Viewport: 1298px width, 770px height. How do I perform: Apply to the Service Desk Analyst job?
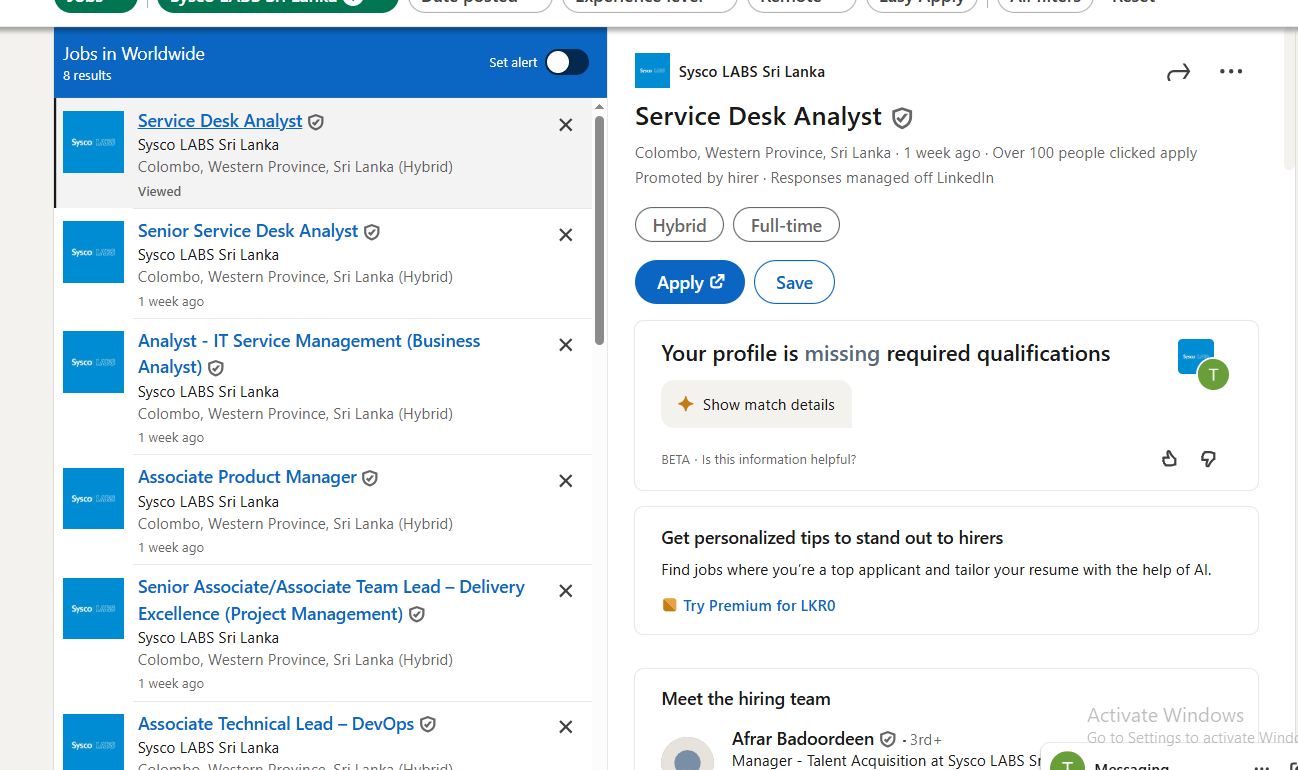(690, 282)
